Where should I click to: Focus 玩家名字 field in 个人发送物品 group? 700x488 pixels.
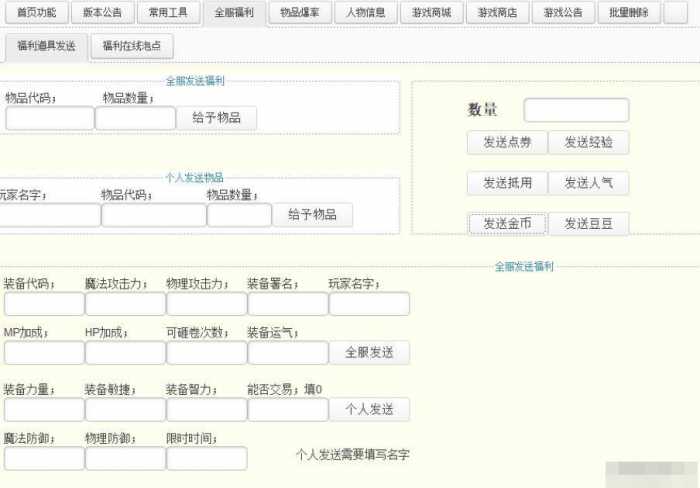click(x=49, y=215)
